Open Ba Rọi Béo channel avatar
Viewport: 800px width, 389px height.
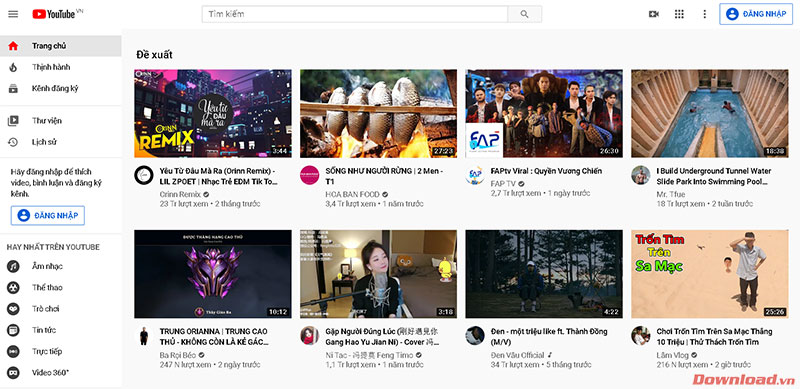point(144,335)
